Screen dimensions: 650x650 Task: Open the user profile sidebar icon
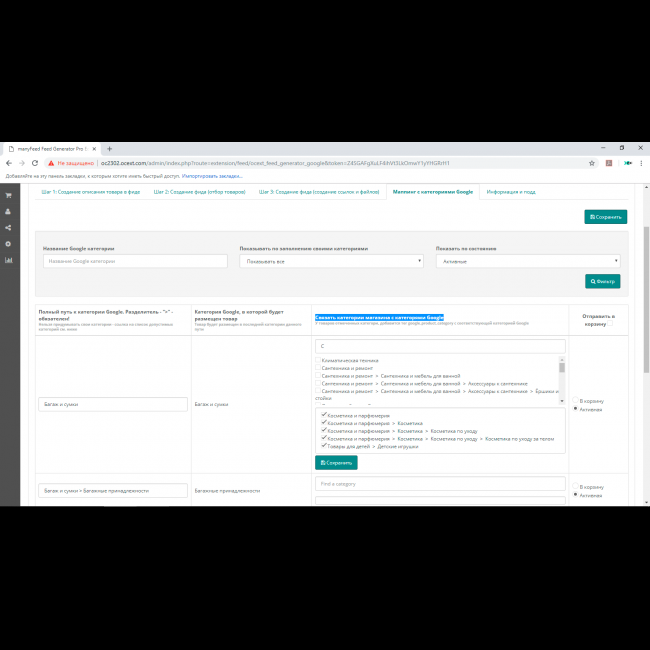[9, 211]
